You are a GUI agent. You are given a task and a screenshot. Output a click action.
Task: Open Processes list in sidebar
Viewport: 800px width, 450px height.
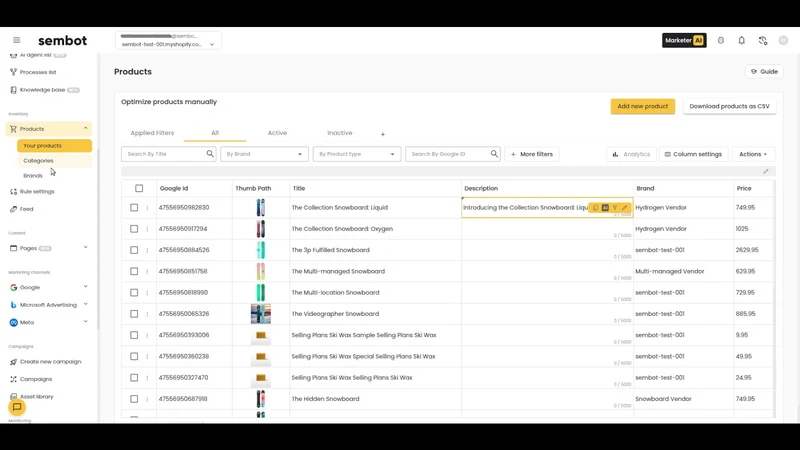tap(38, 72)
